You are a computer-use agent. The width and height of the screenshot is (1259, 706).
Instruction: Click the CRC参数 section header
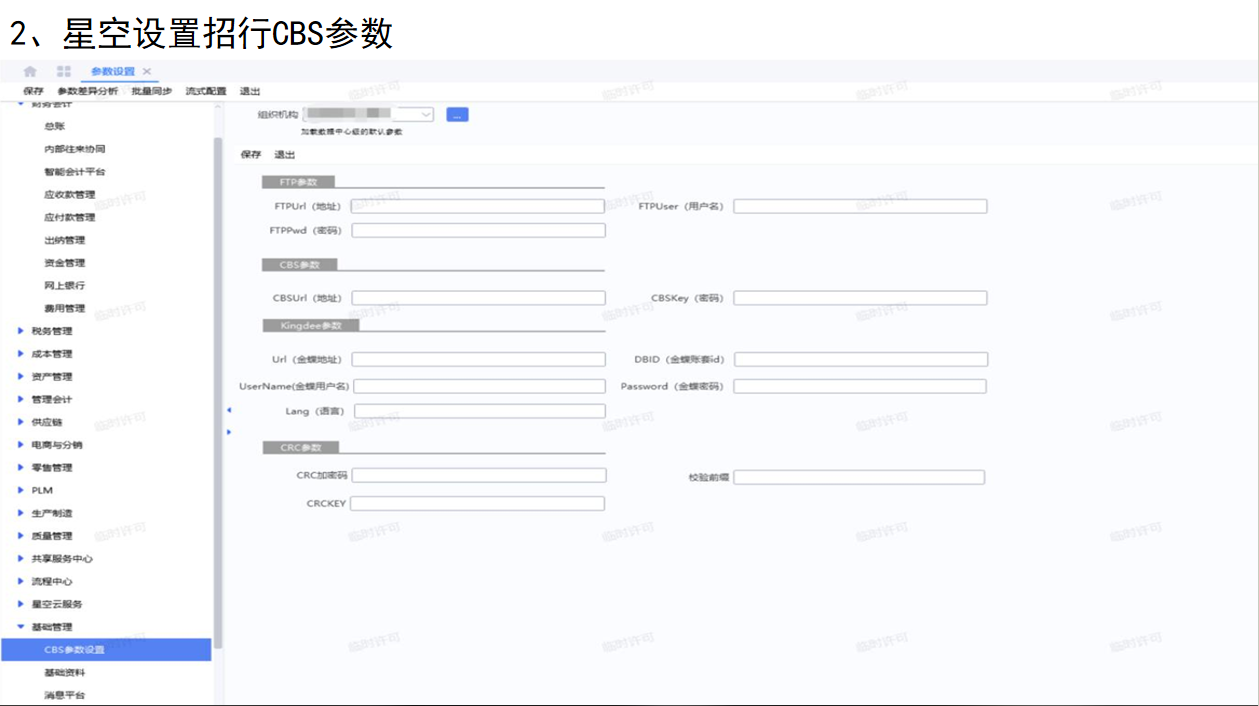click(299, 447)
